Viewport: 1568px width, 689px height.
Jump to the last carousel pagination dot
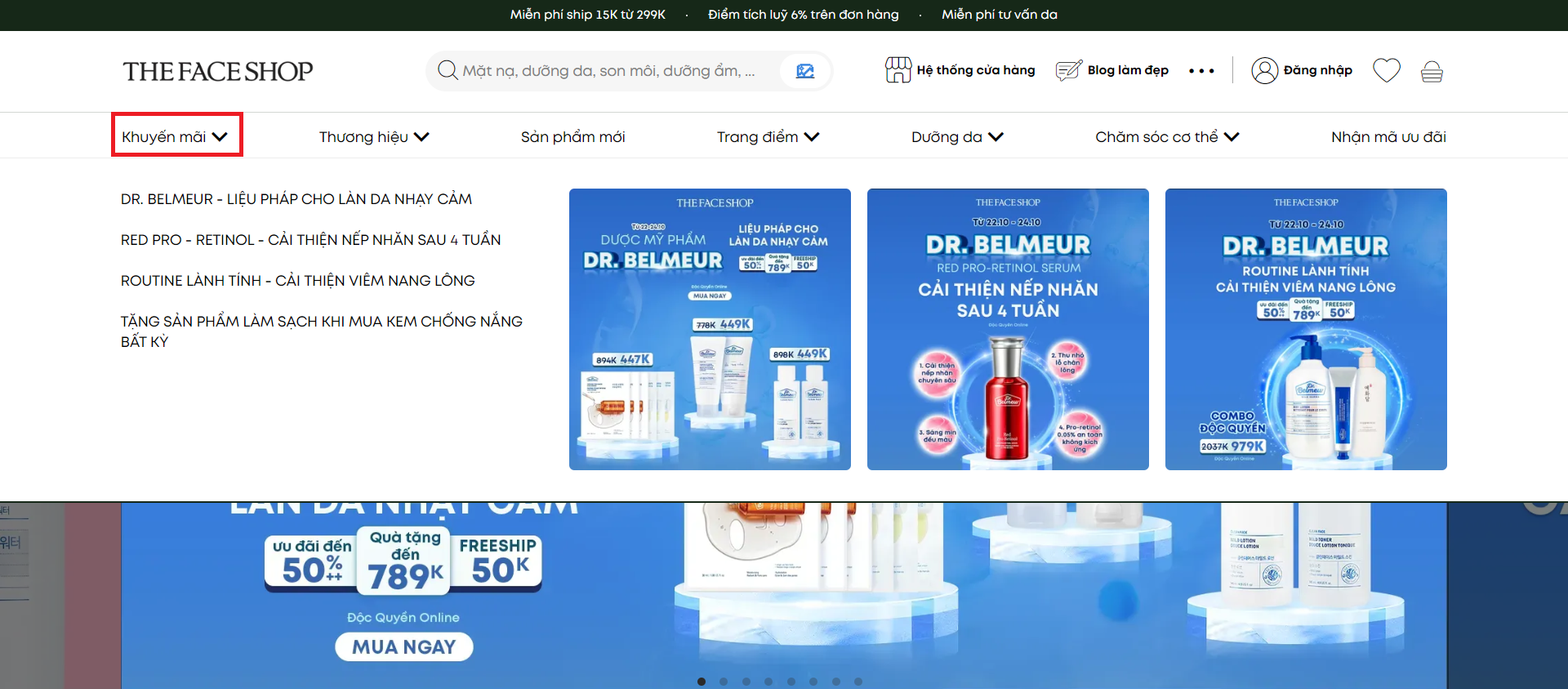tap(858, 682)
